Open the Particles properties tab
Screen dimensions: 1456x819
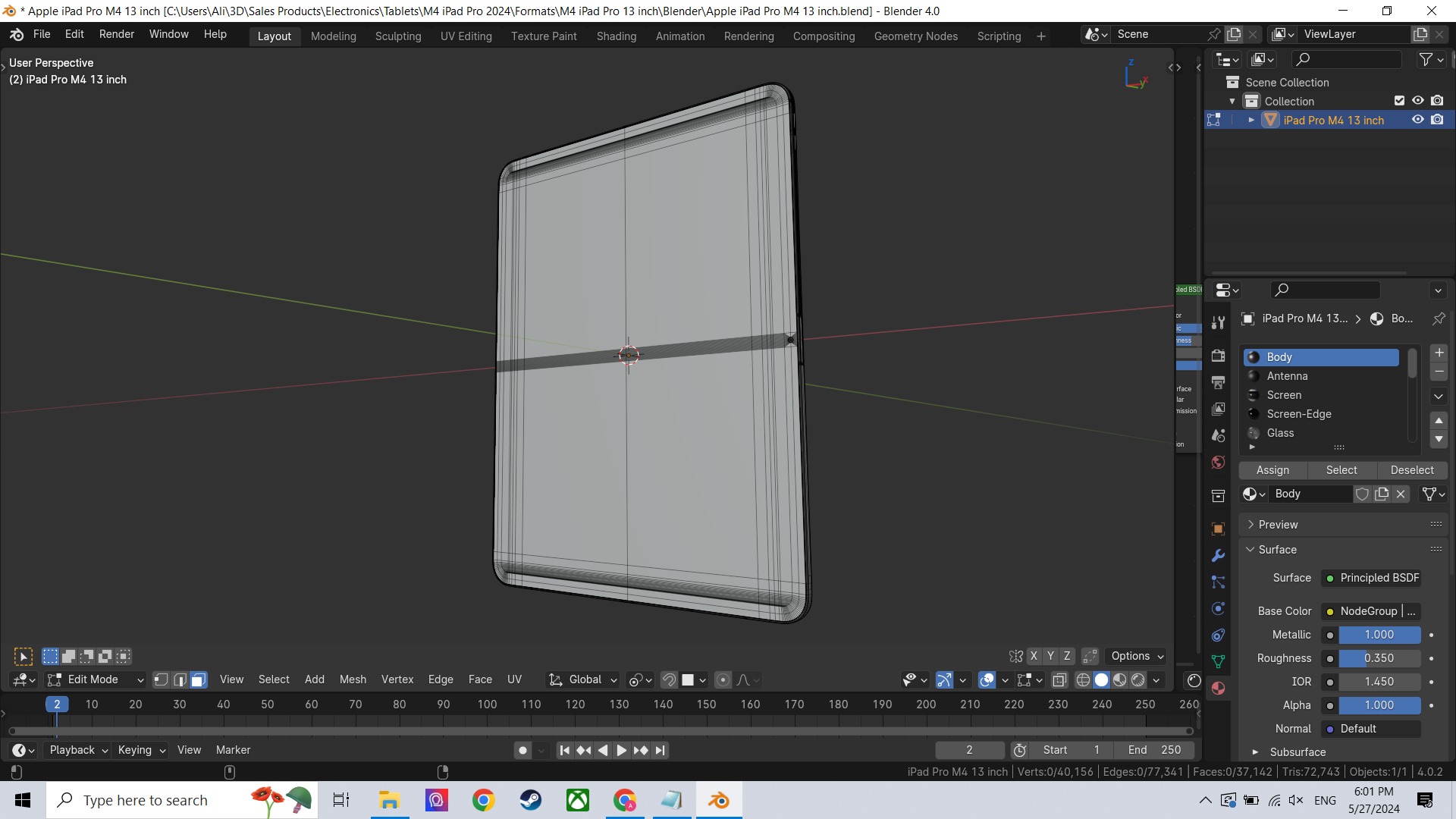1218,582
